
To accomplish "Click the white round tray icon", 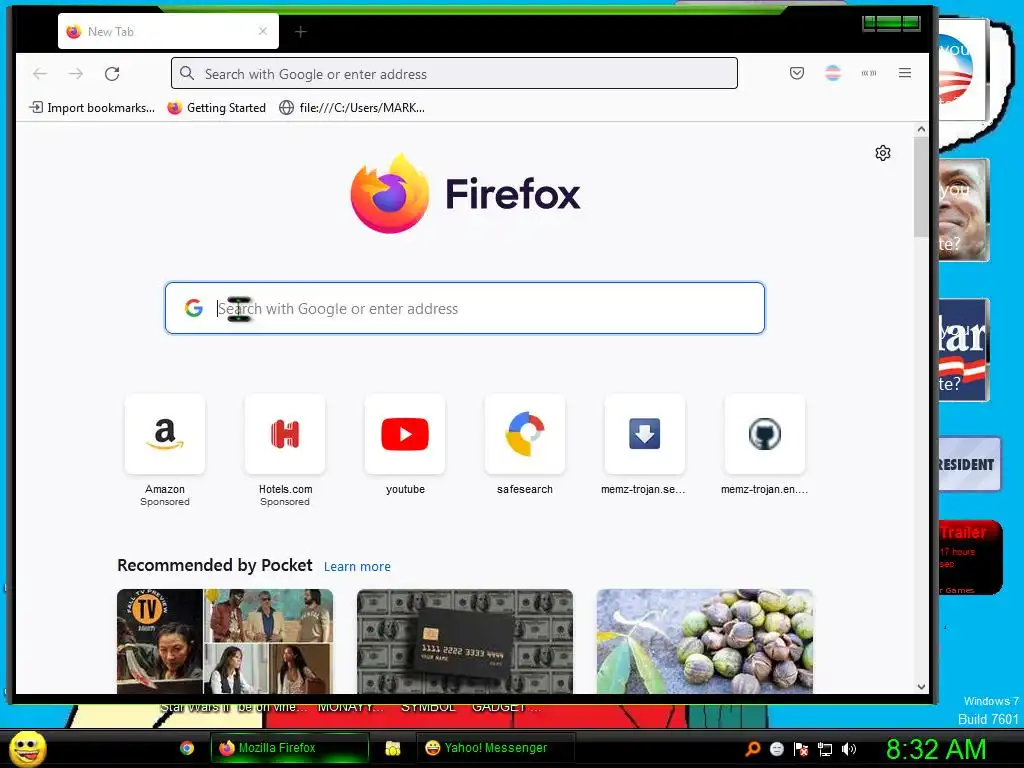I will pyautogui.click(x=776, y=749).
